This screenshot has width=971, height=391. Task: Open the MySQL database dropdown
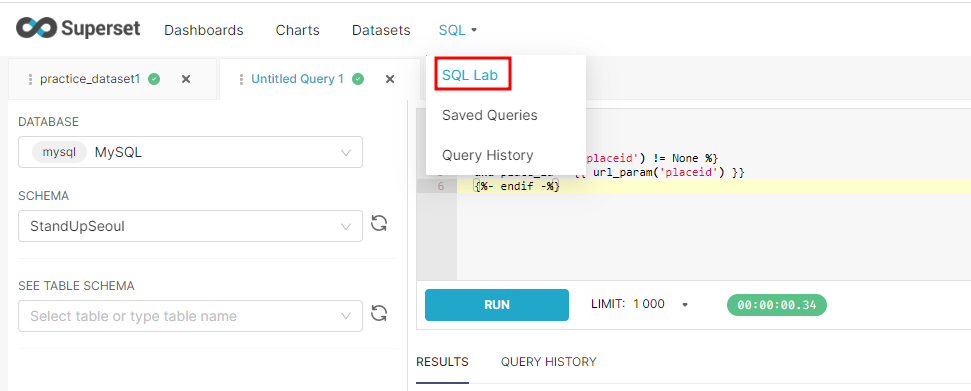tap(190, 152)
